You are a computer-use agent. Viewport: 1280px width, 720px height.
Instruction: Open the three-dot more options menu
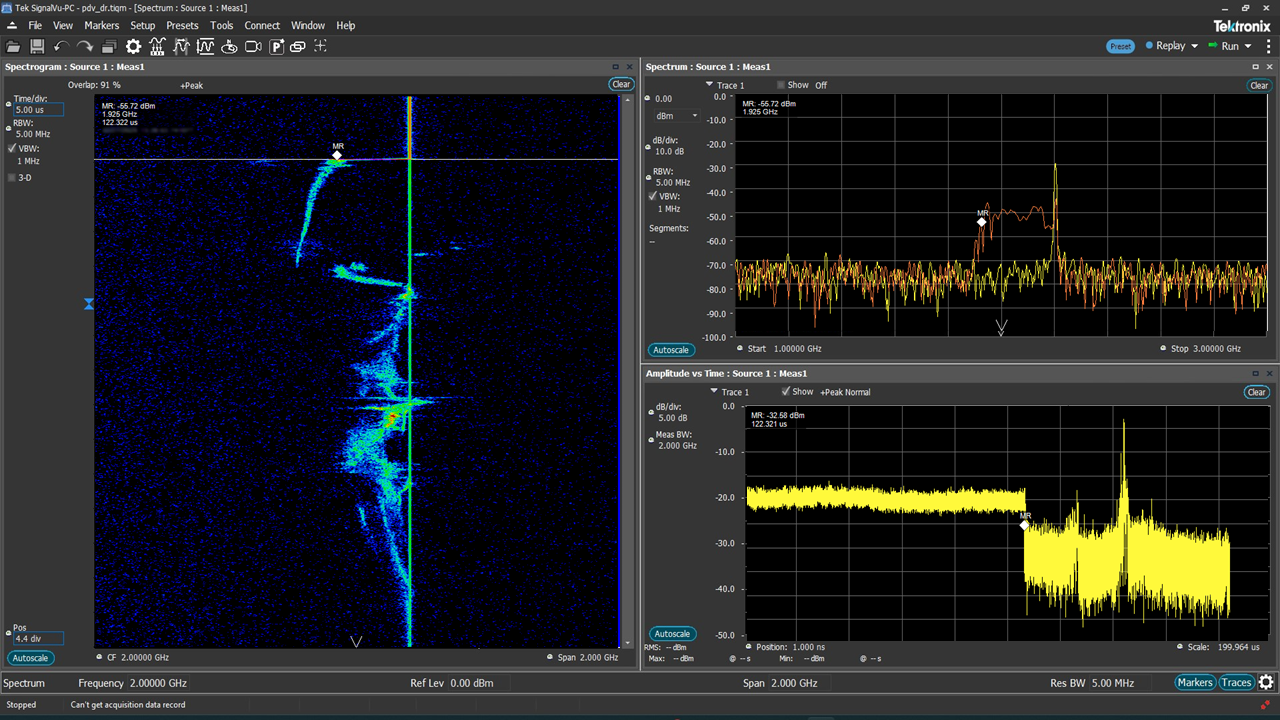(1268, 46)
